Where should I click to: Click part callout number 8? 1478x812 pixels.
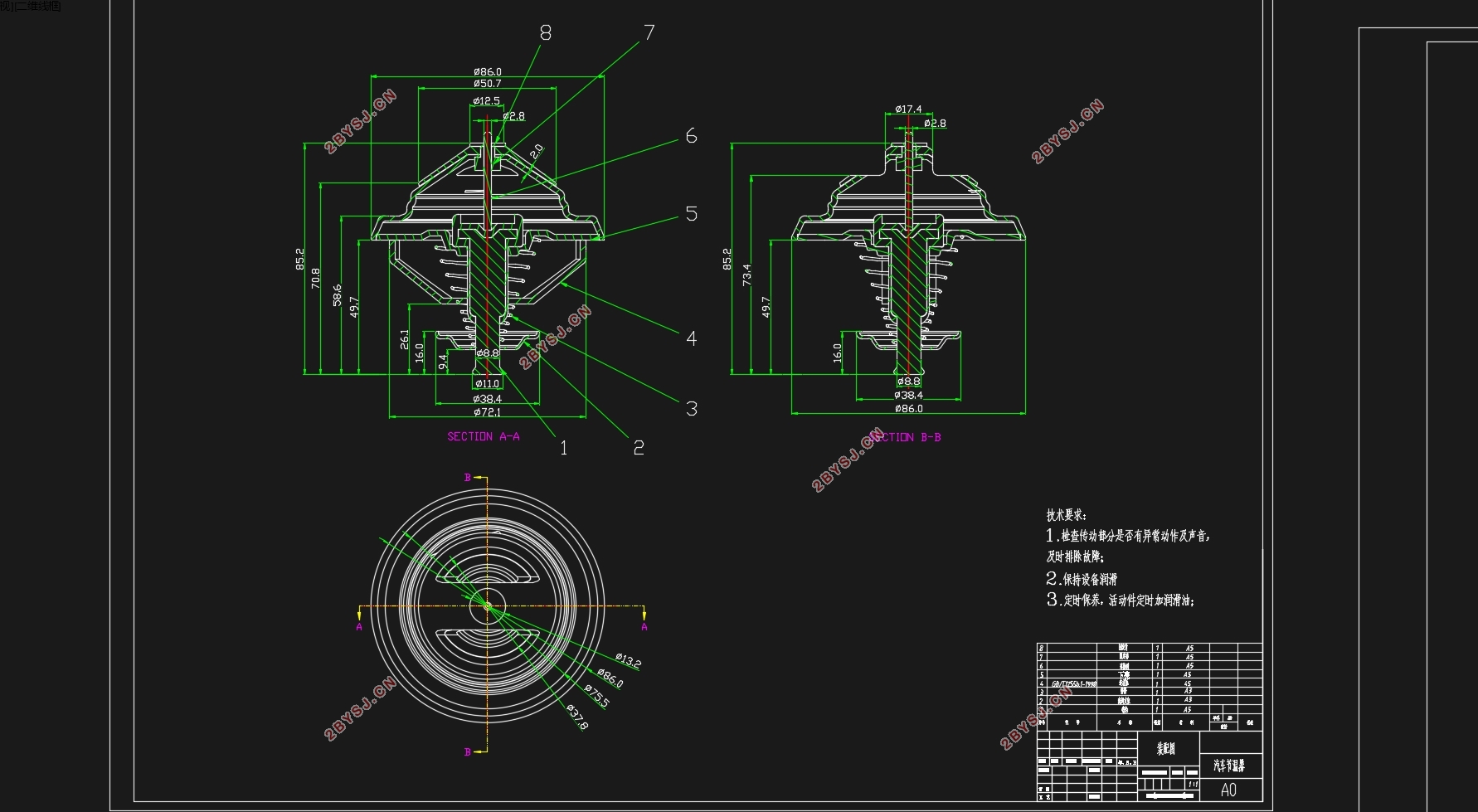(x=545, y=32)
